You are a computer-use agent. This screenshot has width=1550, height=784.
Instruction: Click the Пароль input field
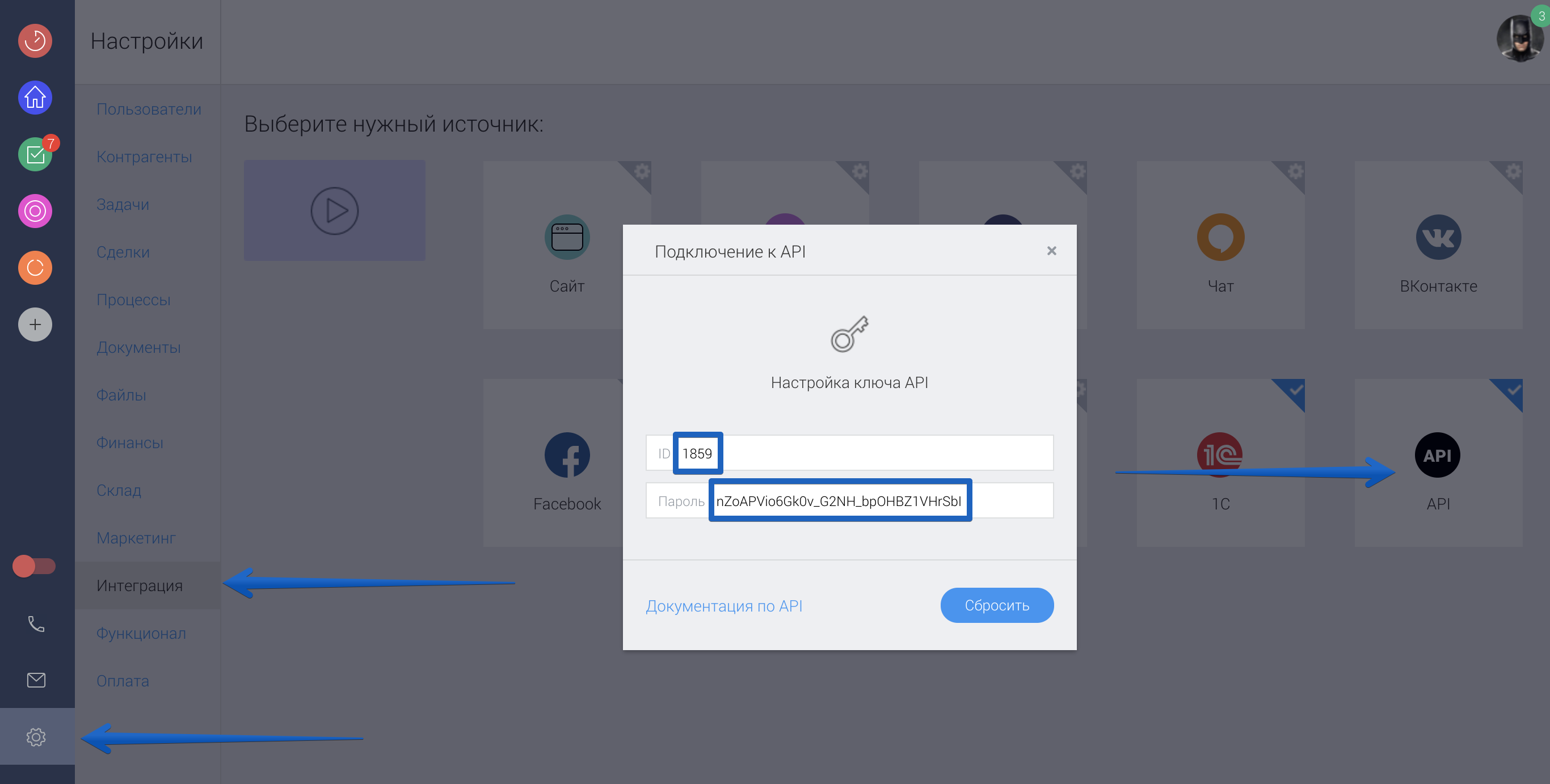(x=849, y=500)
